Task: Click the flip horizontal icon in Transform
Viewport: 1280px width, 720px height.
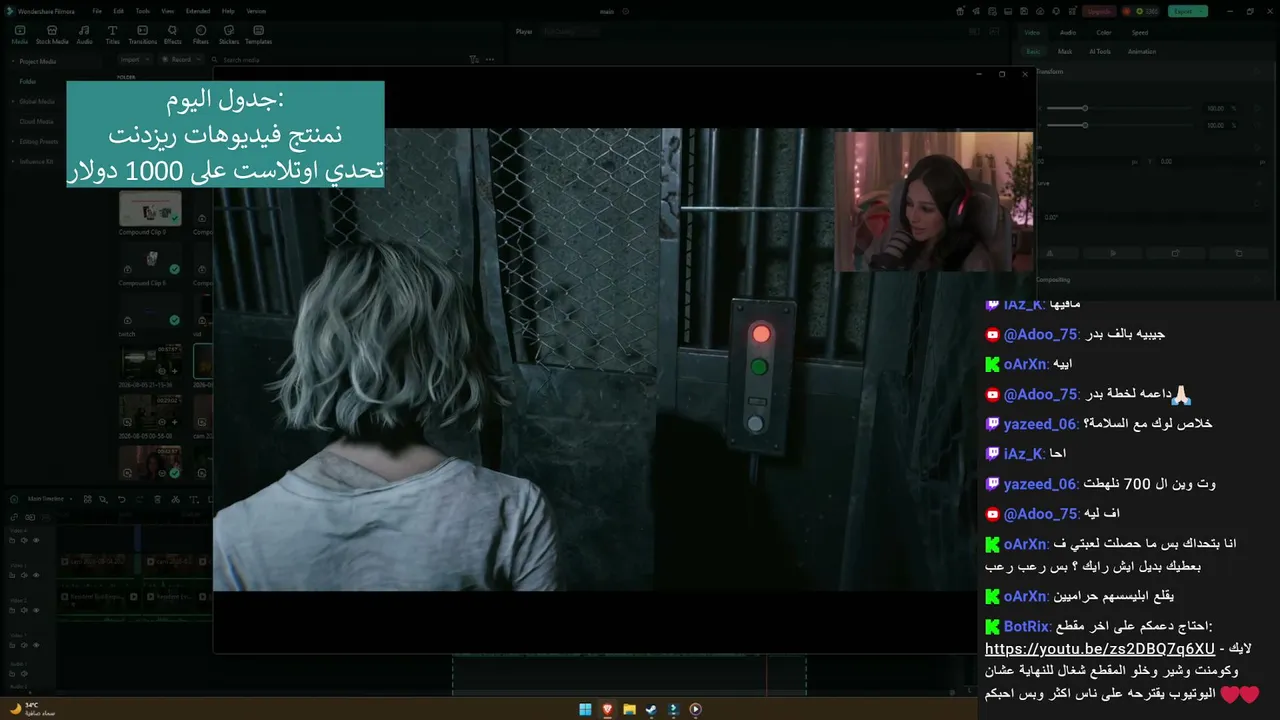Action: (x=1049, y=253)
